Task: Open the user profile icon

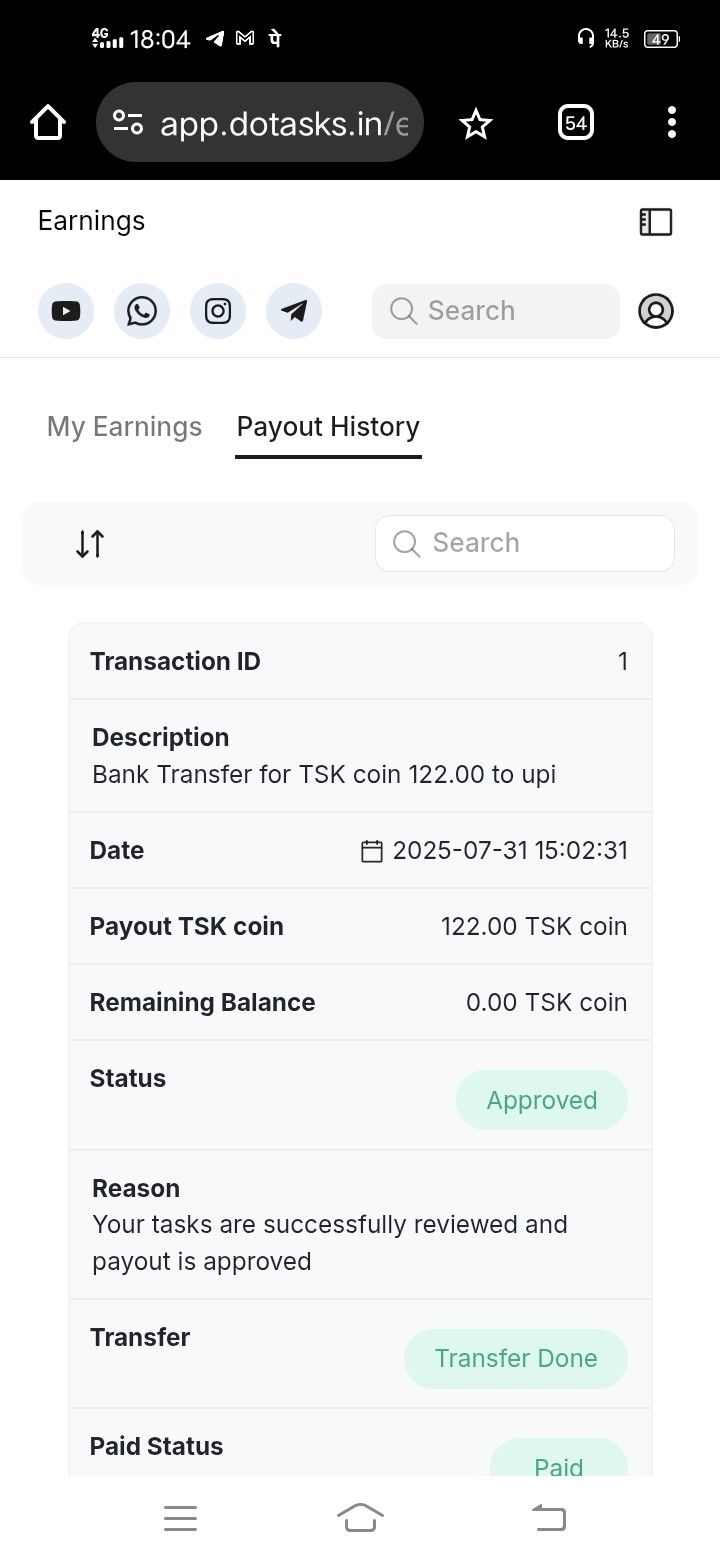Action: 656,311
